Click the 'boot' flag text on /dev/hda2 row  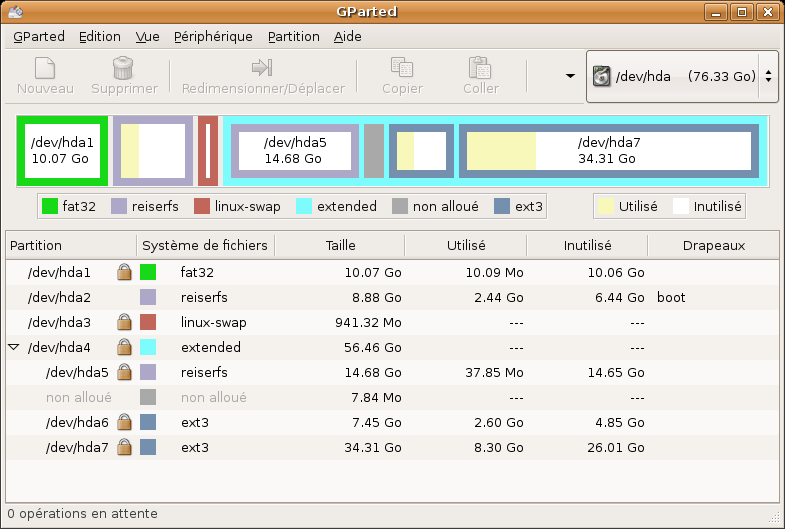[671, 297]
